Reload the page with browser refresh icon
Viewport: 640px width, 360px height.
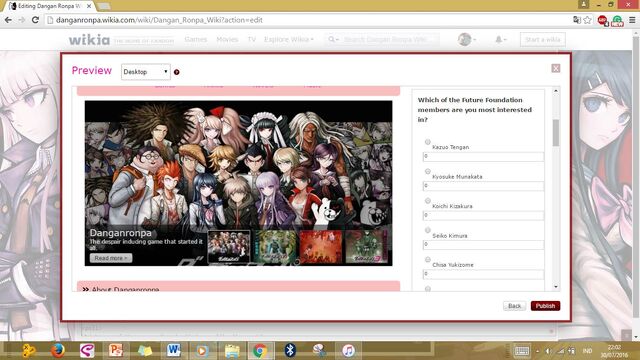click(35, 20)
